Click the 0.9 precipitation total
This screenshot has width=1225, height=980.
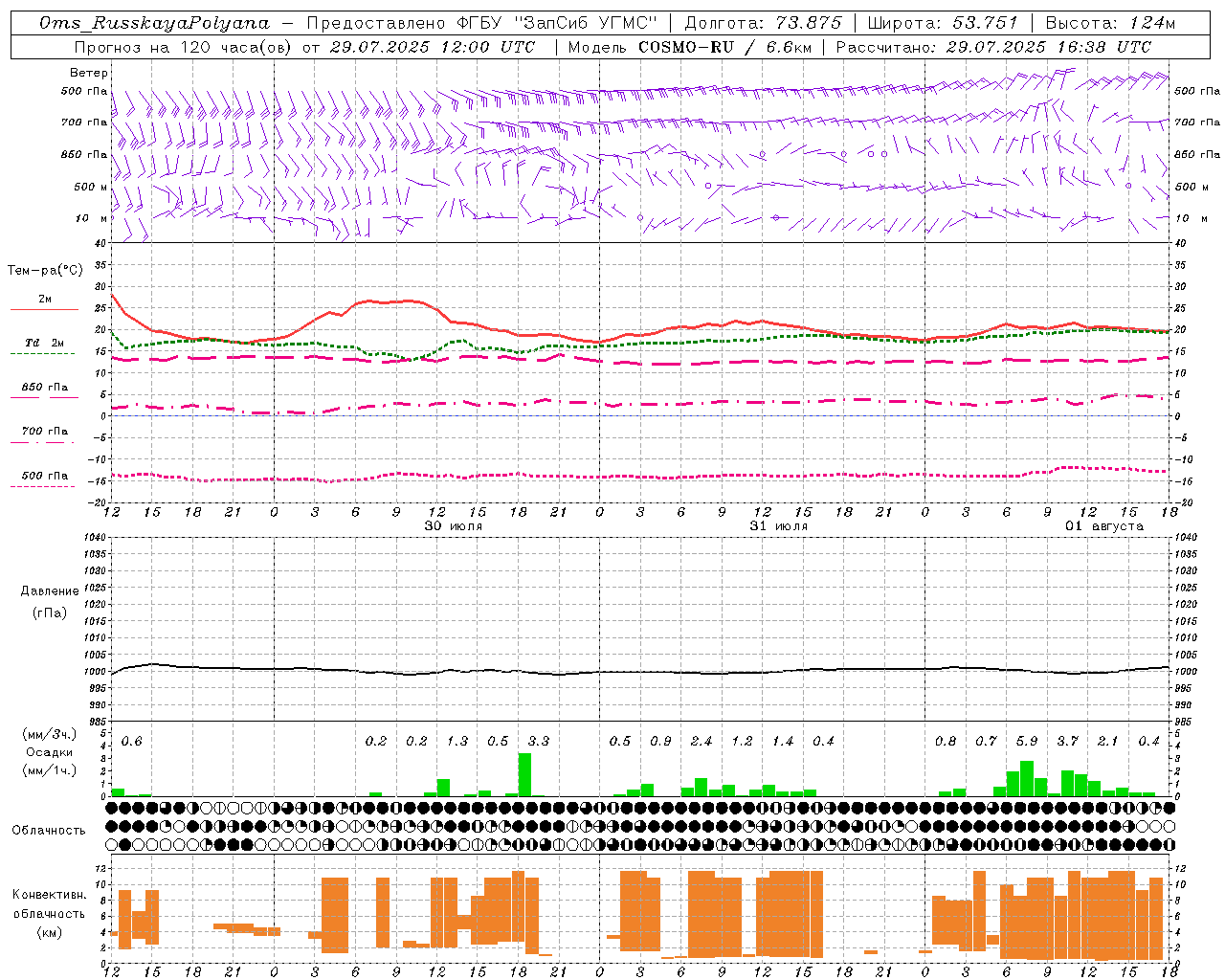click(660, 741)
